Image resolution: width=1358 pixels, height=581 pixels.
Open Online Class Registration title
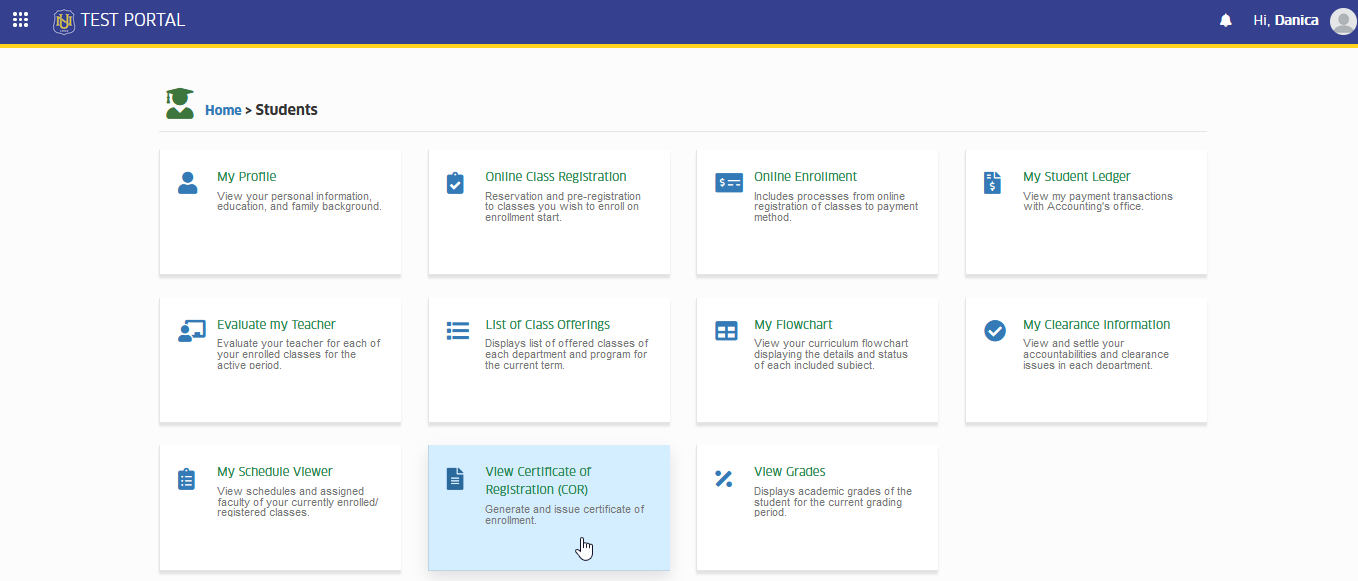pyautogui.click(x=556, y=177)
